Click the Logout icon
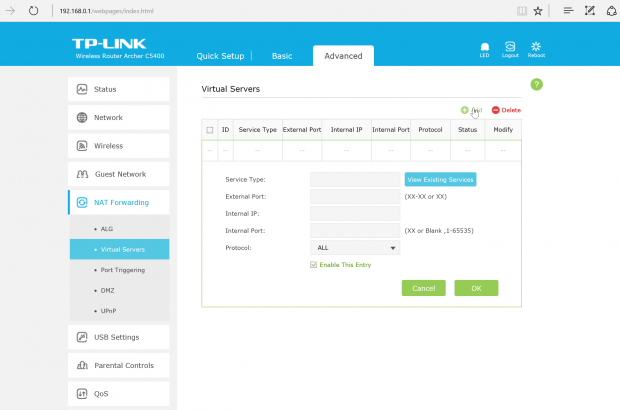This screenshot has height=410, width=620. pyautogui.click(x=510, y=46)
